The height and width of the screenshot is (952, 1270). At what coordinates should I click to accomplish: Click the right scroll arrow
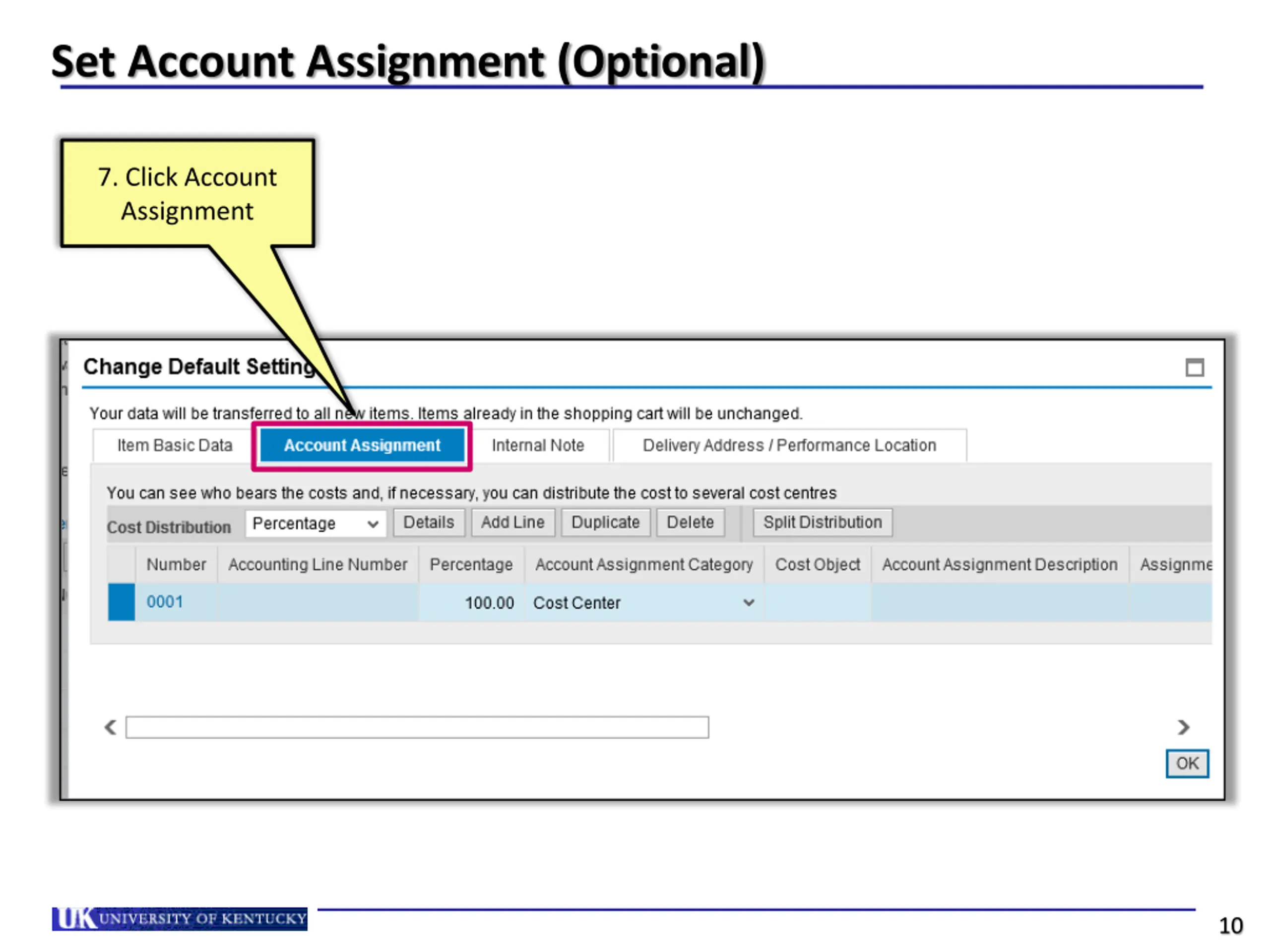tap(1183, 727)
